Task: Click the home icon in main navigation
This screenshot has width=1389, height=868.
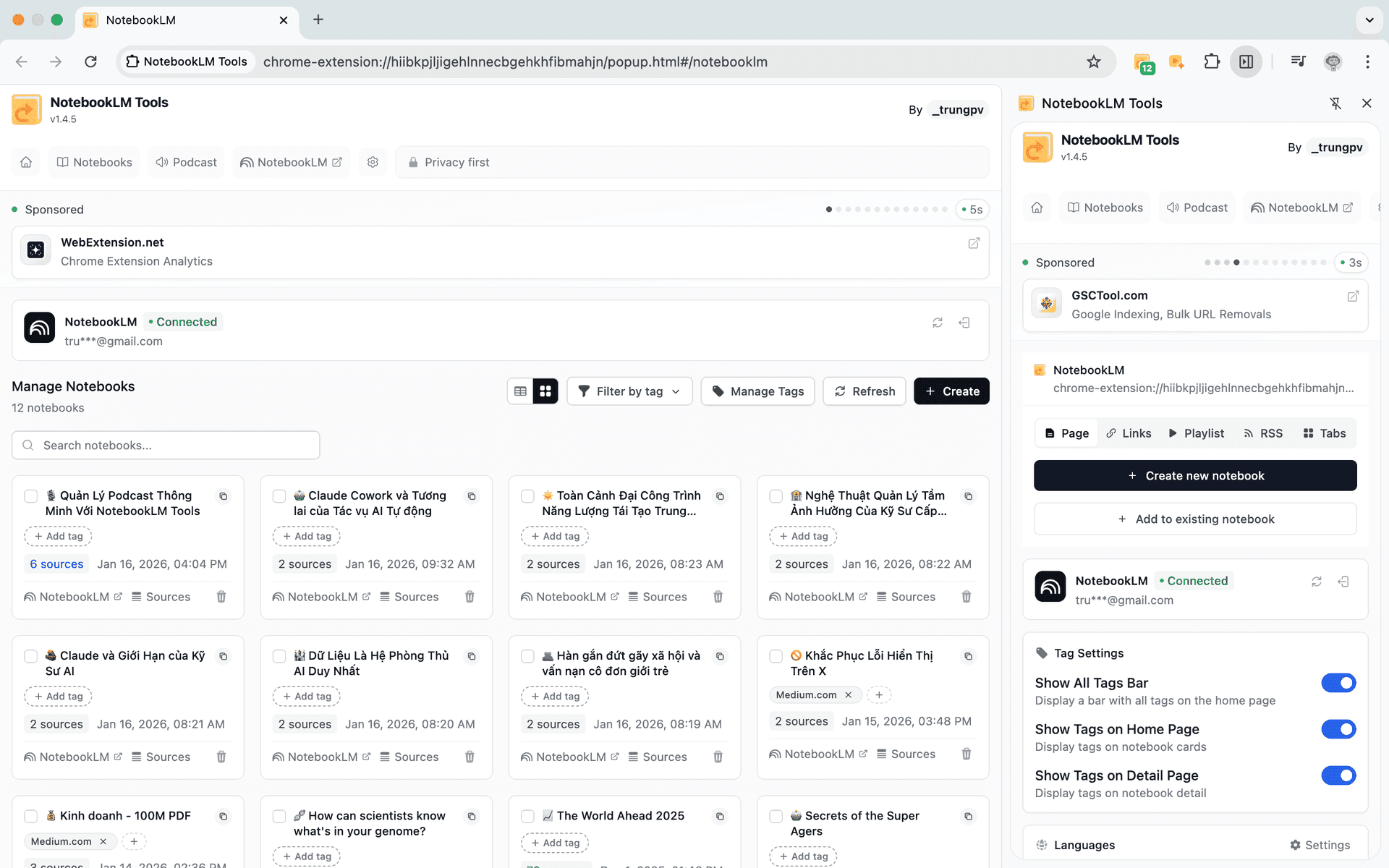Action: [x=26, y=162]
